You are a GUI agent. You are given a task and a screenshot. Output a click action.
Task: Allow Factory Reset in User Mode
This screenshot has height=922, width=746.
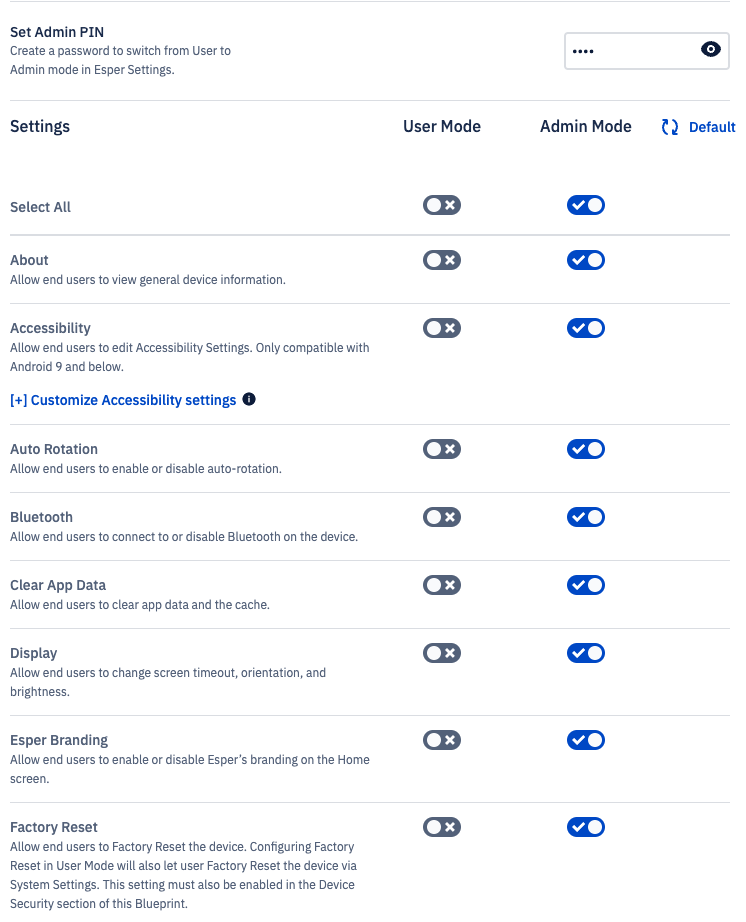click(x=441, y=827)
